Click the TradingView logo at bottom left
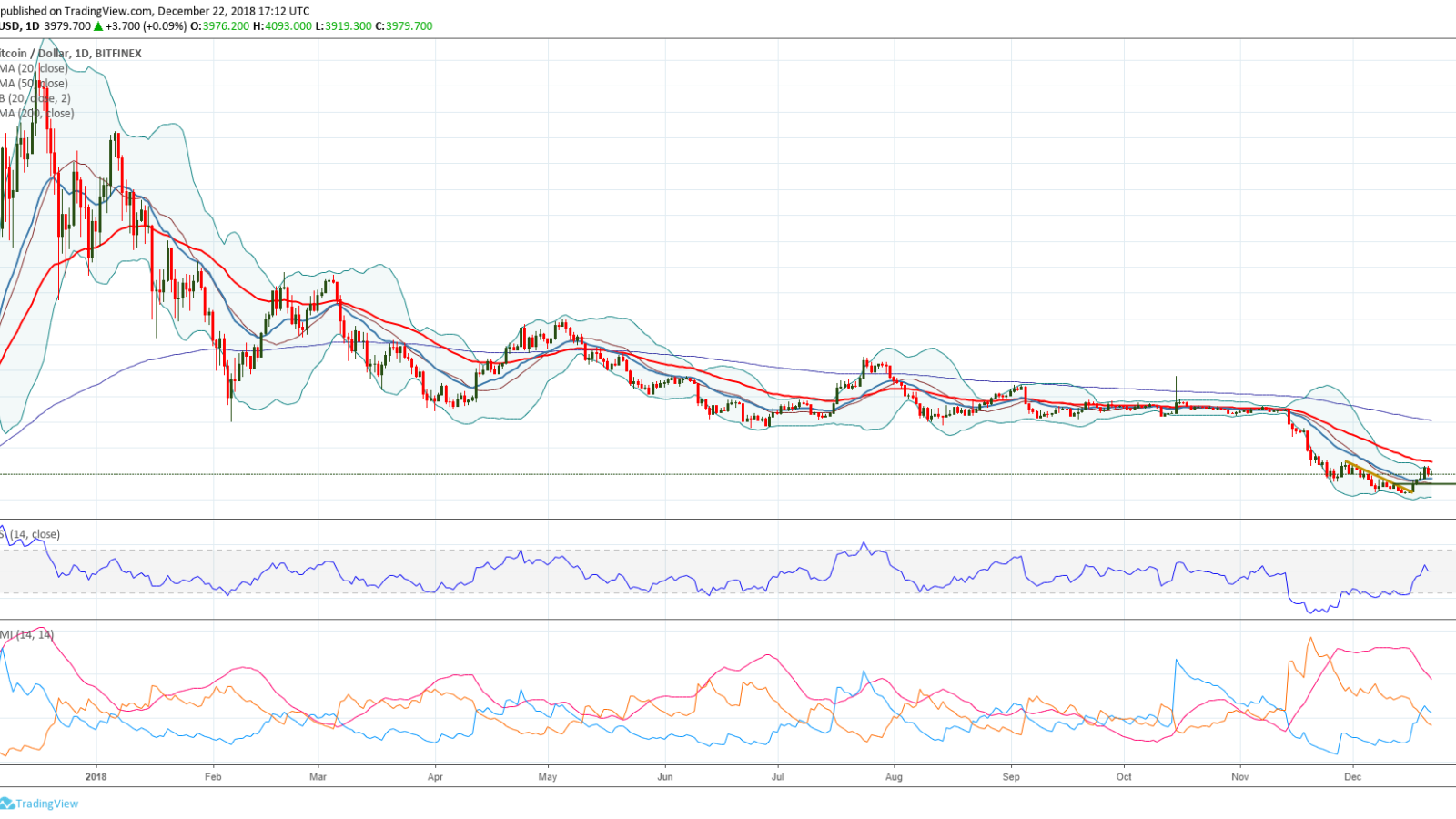 pyautogui.click(x=39, y=804)
